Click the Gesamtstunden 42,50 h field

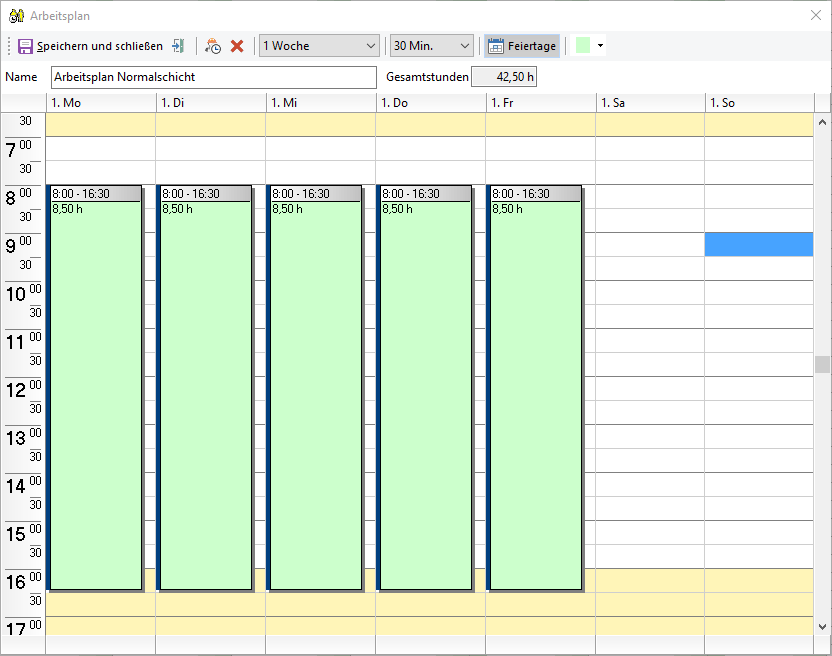tap(504, 77)
